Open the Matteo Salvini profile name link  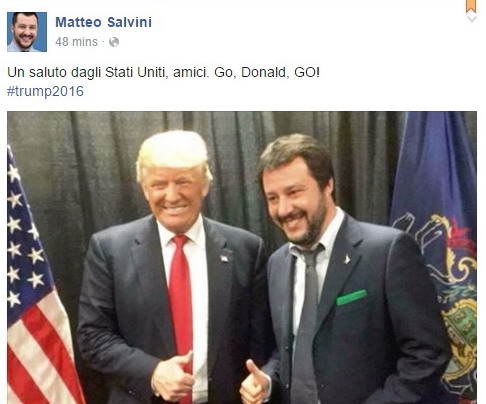pyautogui.click(x=103, y=22)
